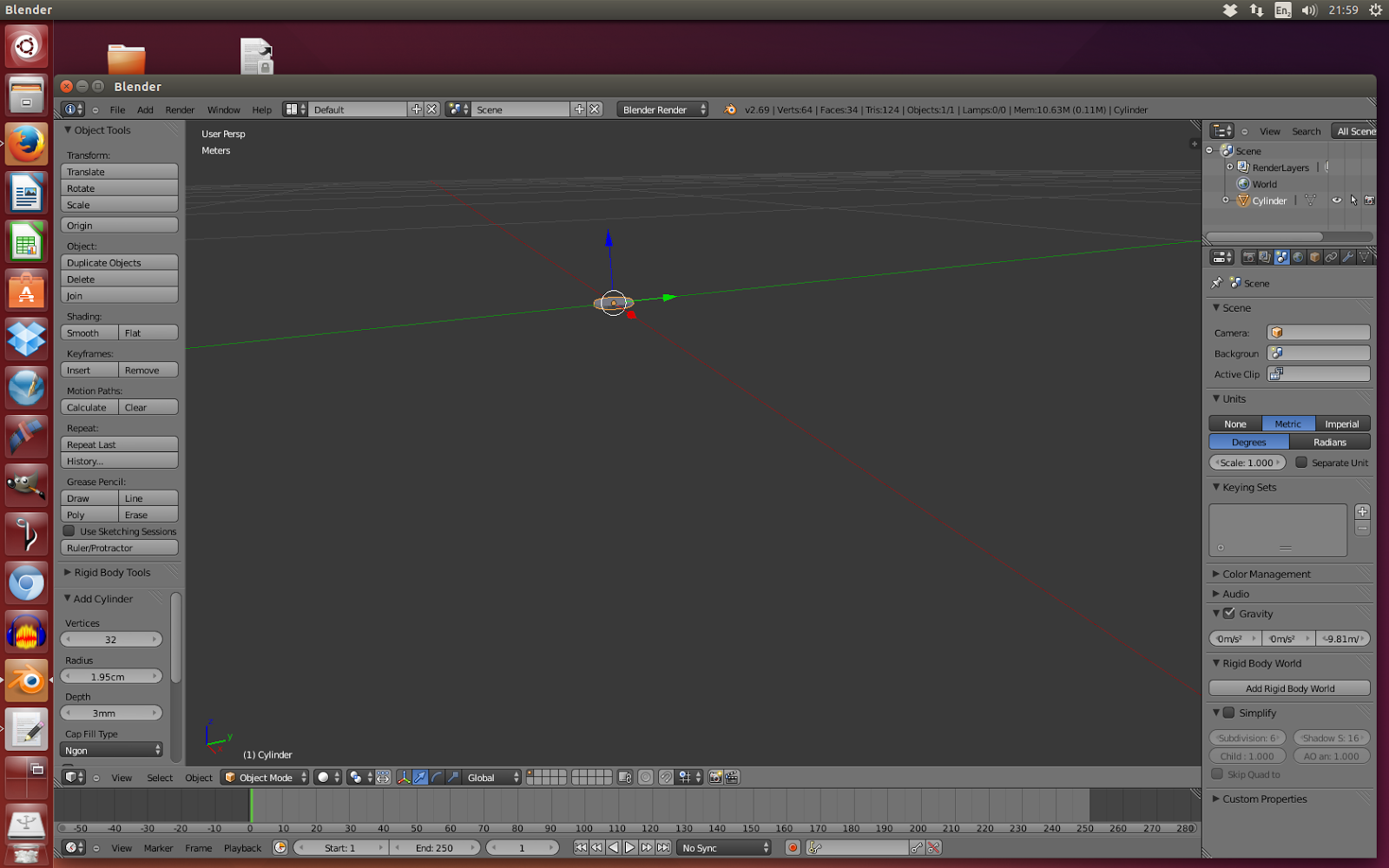Open the Object properties cube icon
1389x868 pixels.
coord(1316,257)
